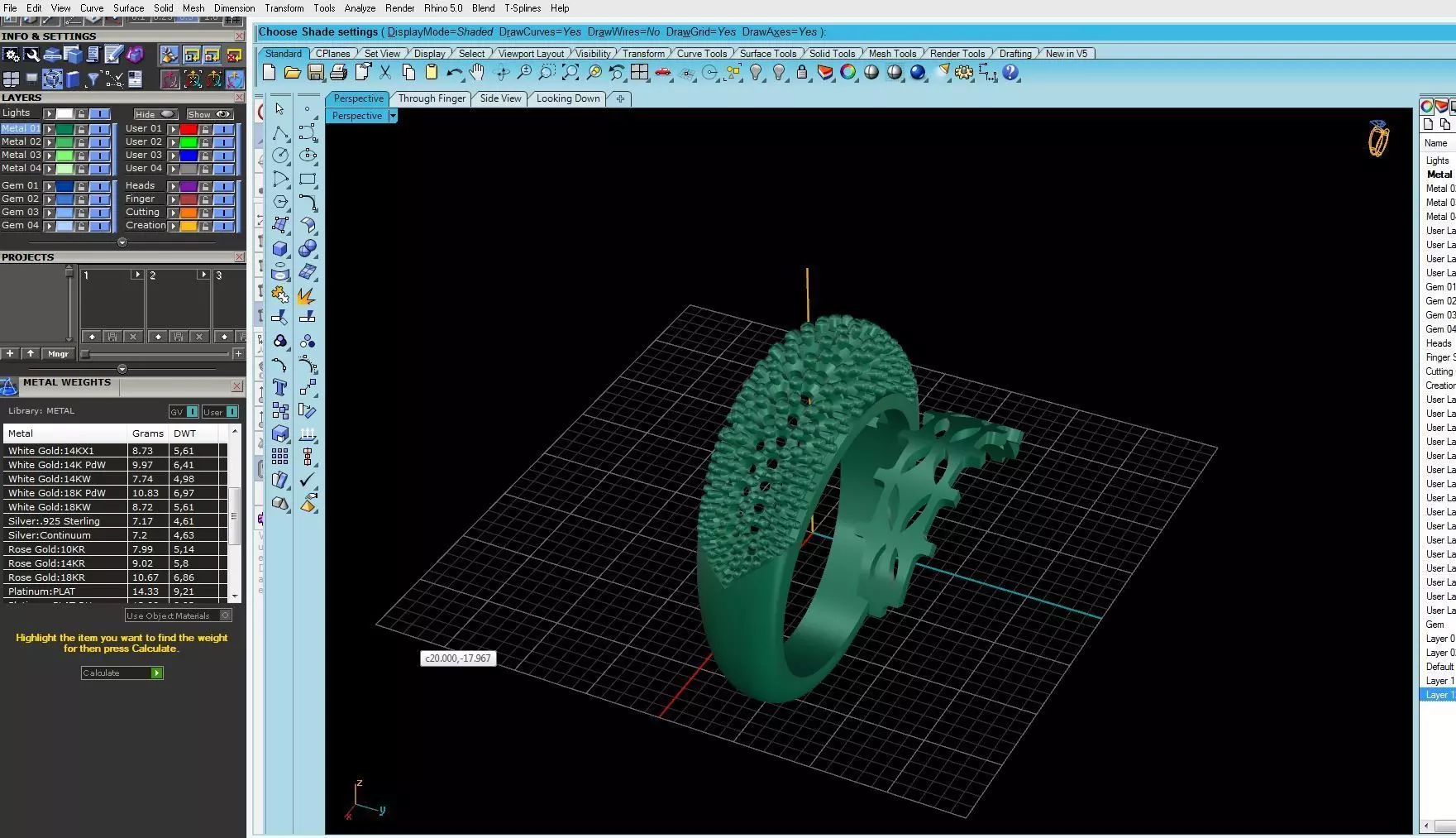The image size is (1456, 838).
Task: Click the Calculate button
Action: 122,673
